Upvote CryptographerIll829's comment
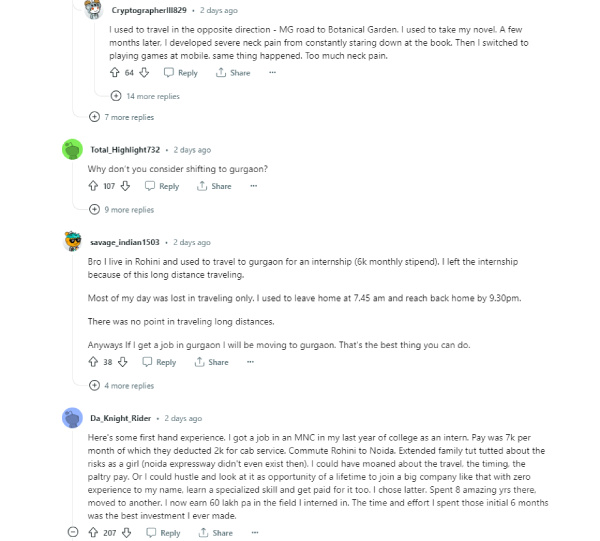 click(x=115, y=73)
